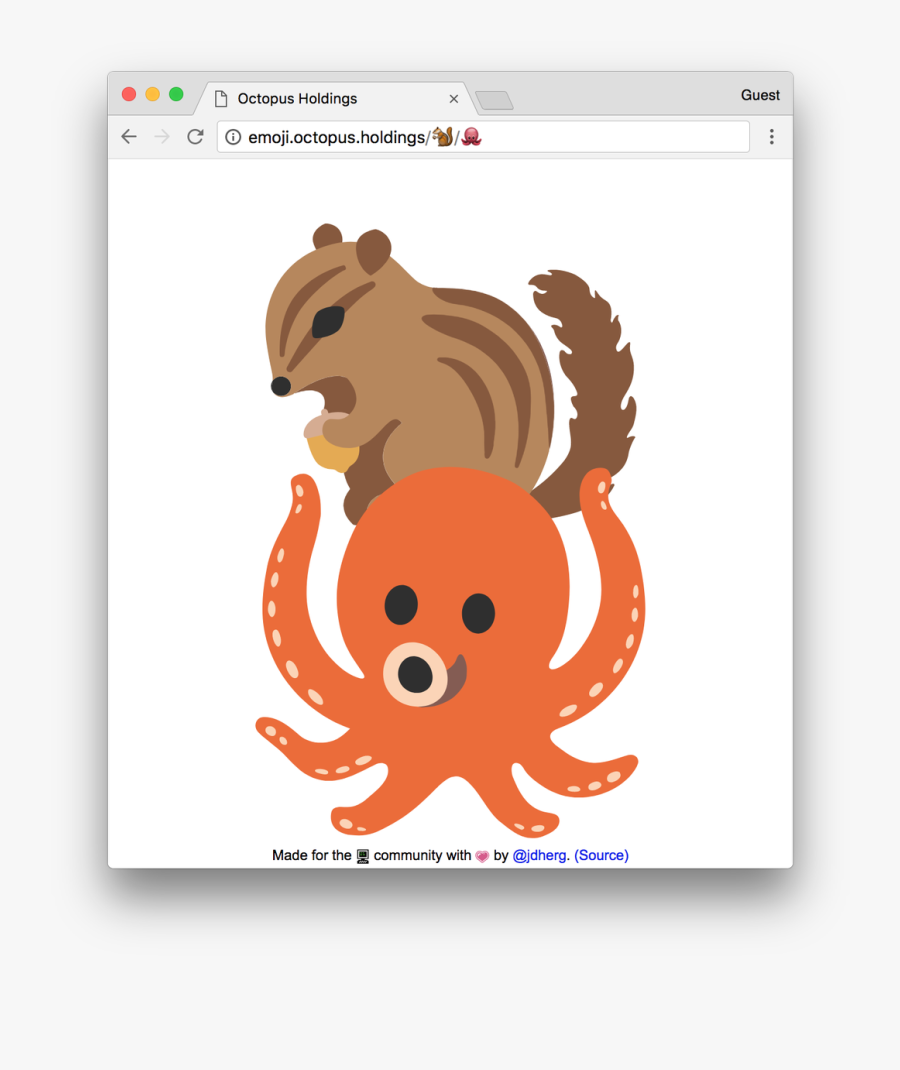Close the Octopus Holdings tab
The height and width of the screenshot is (1070, 900).
[453, 98]
